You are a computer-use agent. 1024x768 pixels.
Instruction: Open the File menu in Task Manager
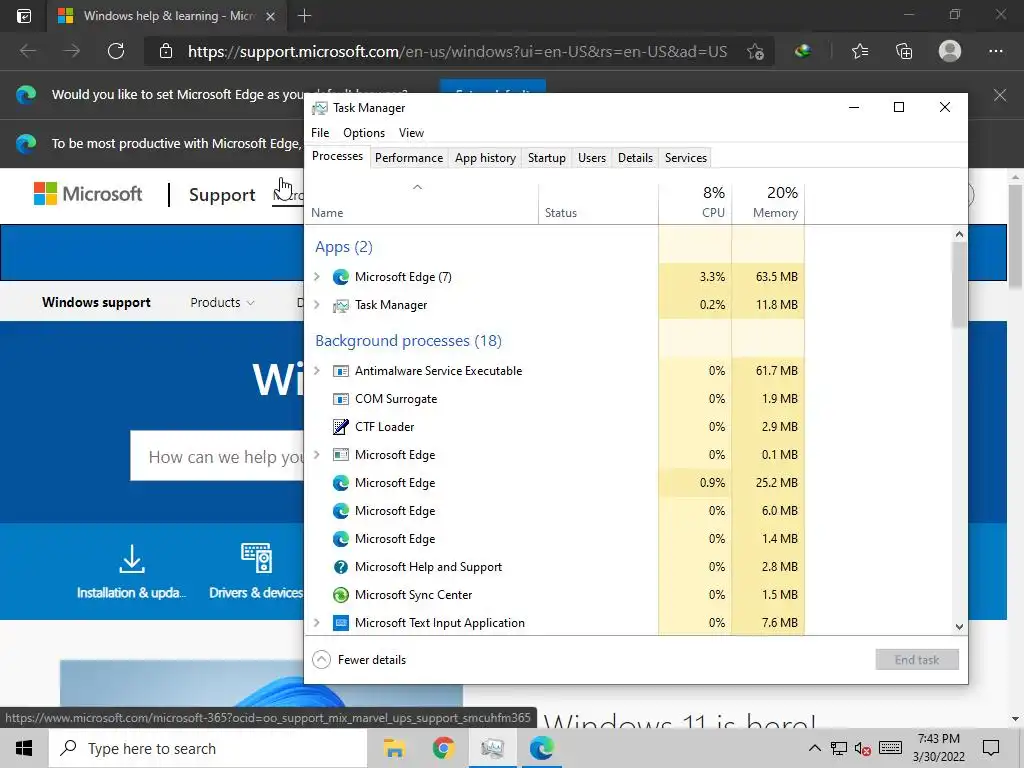tap(320, 133)
